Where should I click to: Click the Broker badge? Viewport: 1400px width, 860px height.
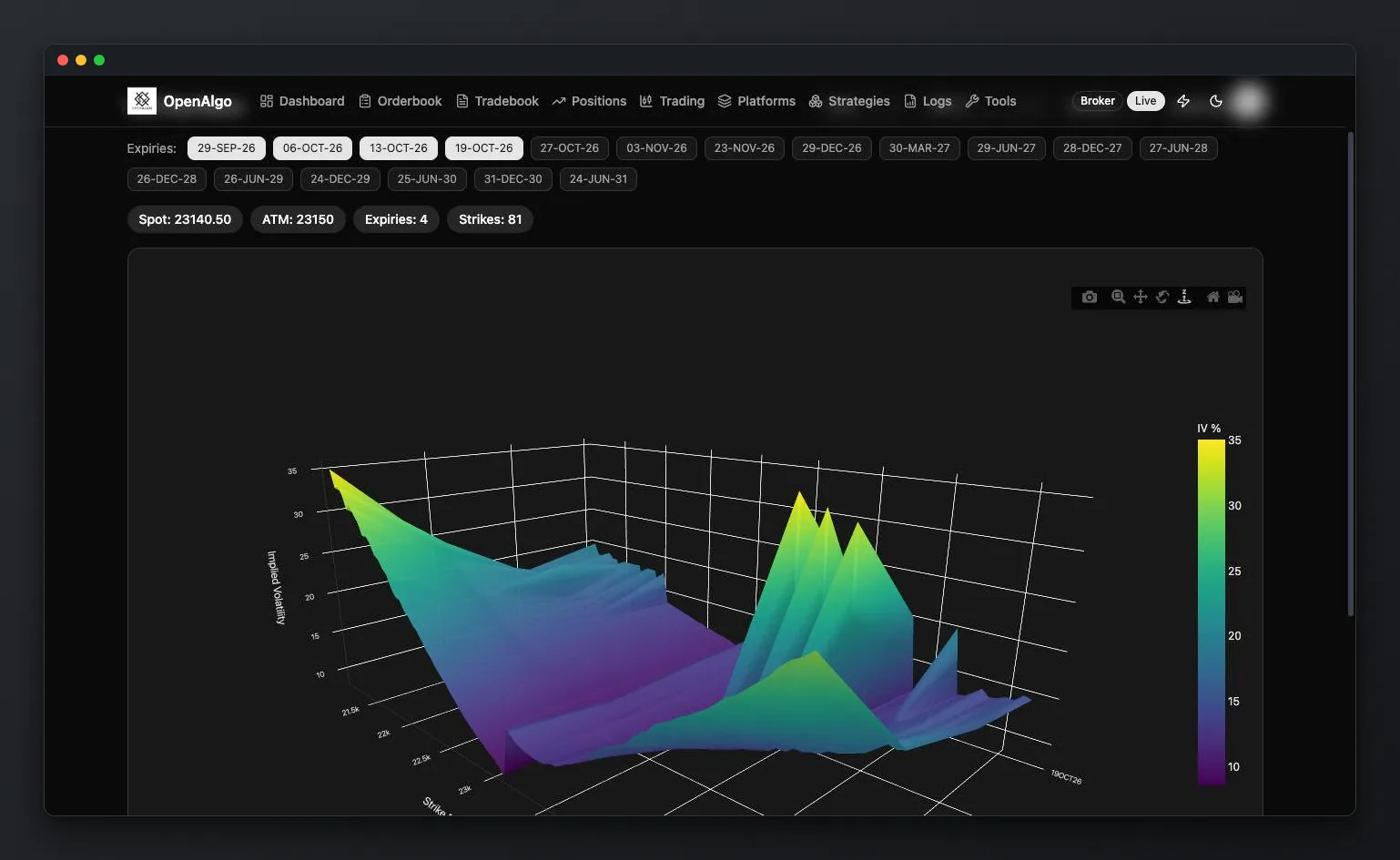tap(1097, 101)
